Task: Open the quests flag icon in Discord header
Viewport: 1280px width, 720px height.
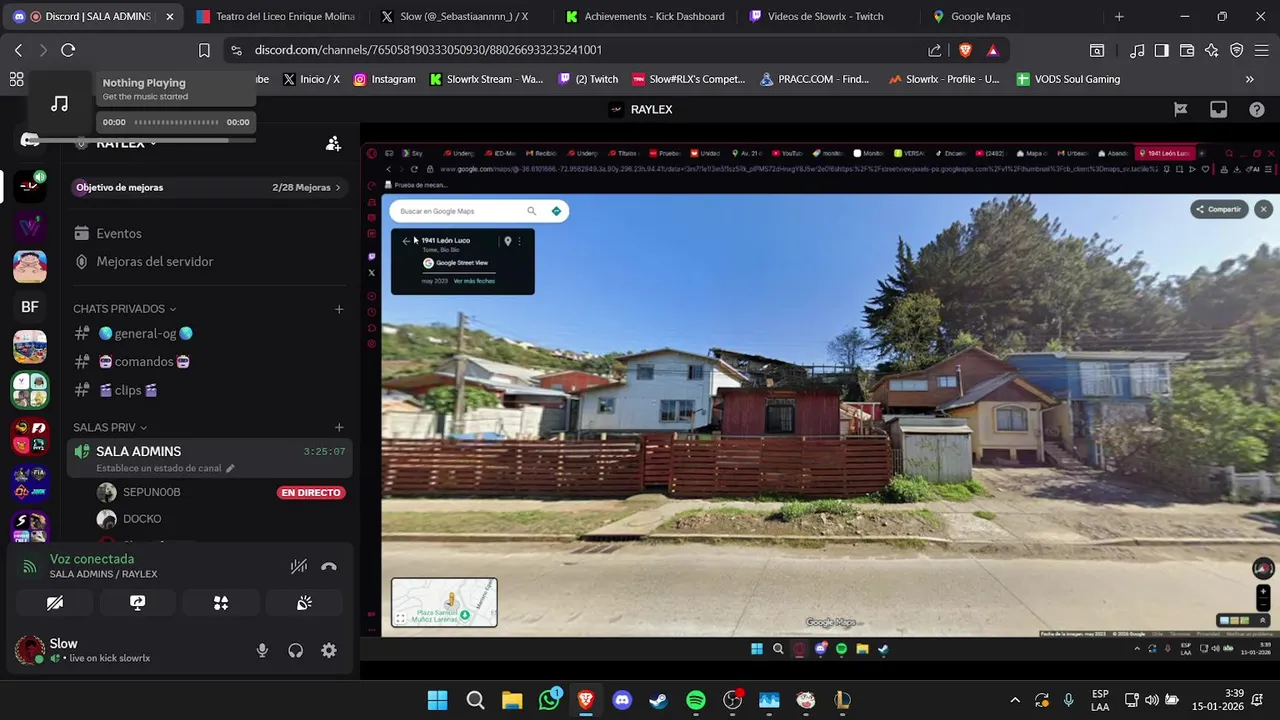Action: pos(1180,109)
